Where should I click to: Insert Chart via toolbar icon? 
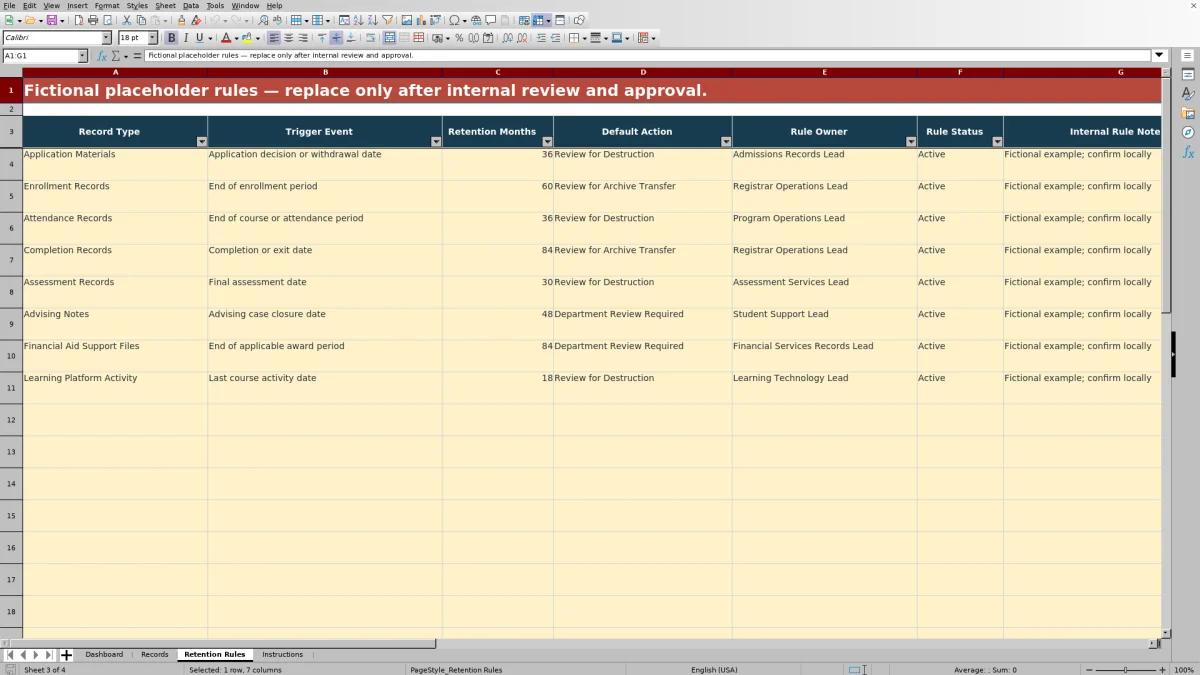420,20
